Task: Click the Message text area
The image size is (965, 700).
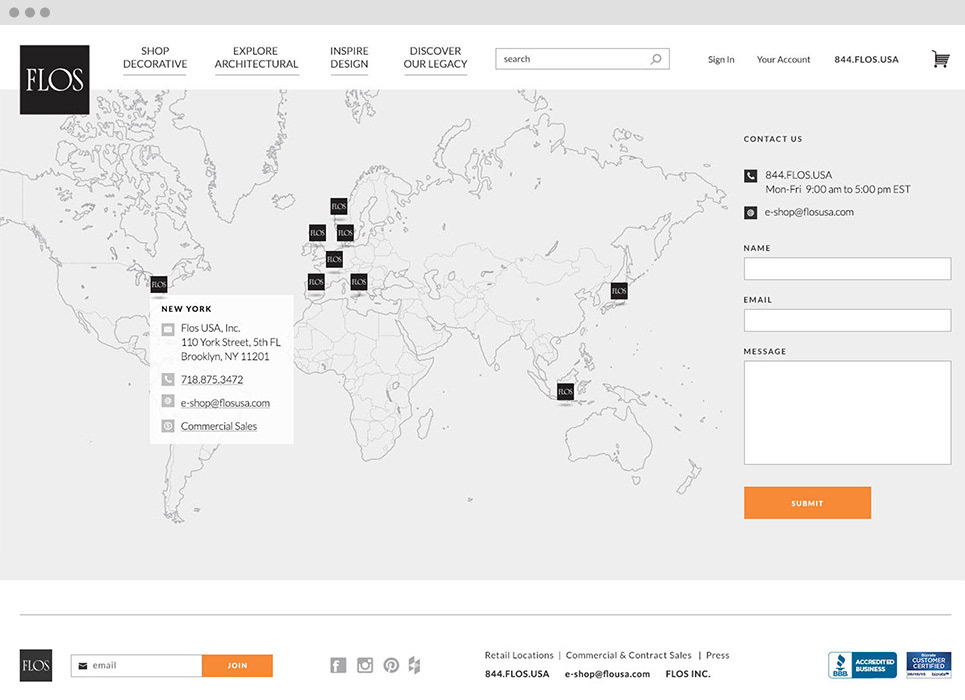Action: point(847,412)
